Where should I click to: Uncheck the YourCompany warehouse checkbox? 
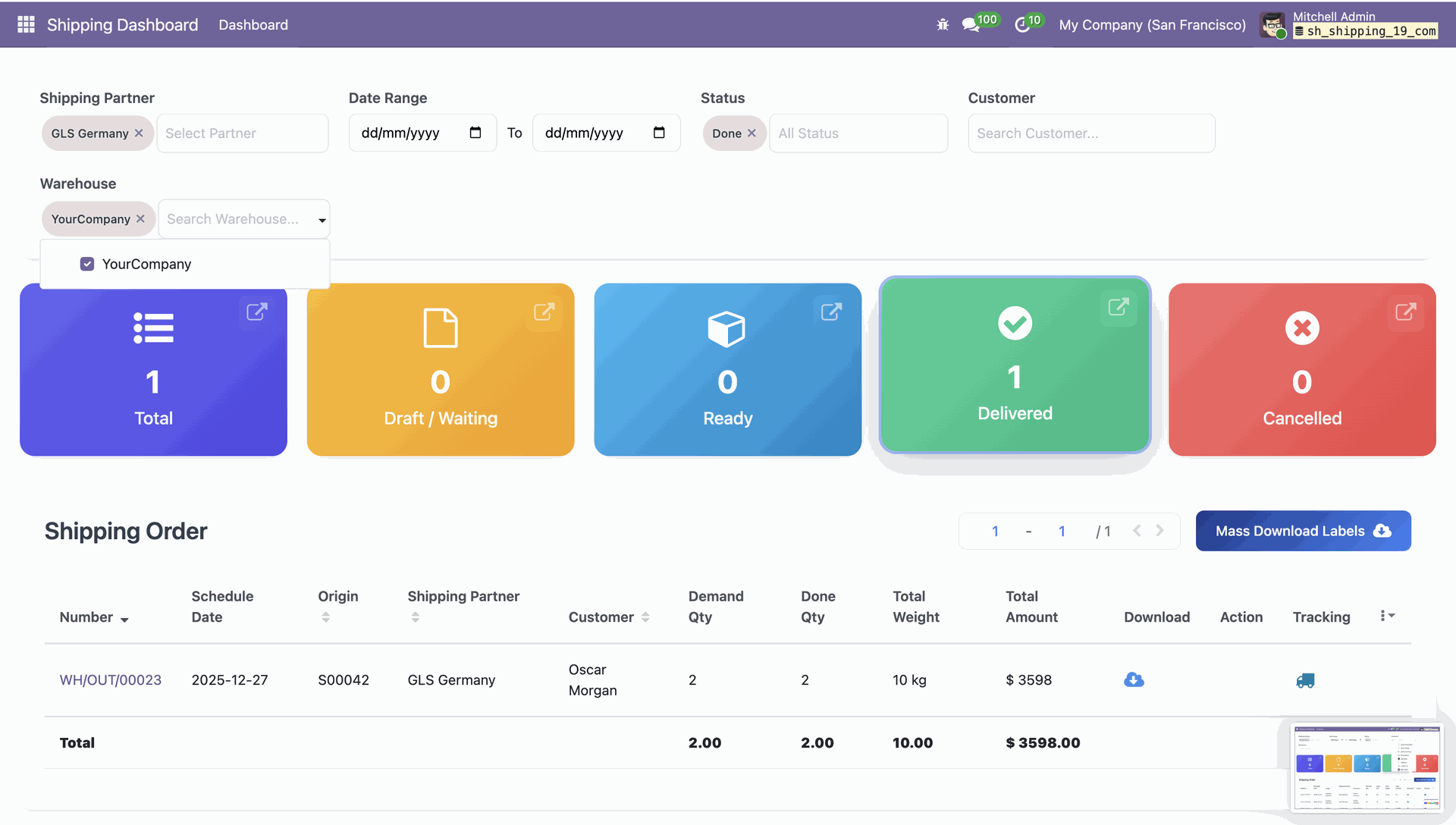pyautogui.click(x=87, y=264)
